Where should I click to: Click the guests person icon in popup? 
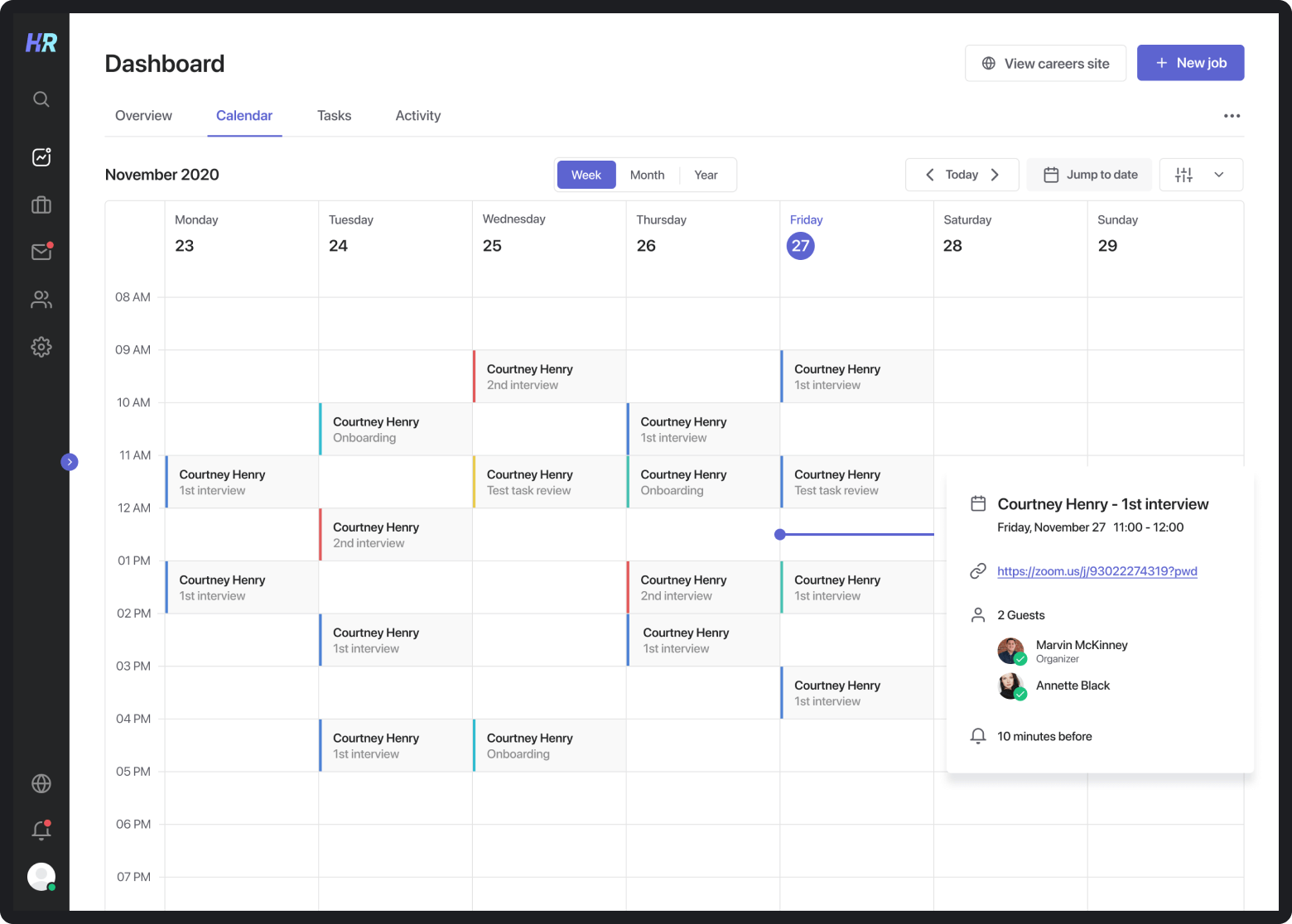[x=978, y=615]
